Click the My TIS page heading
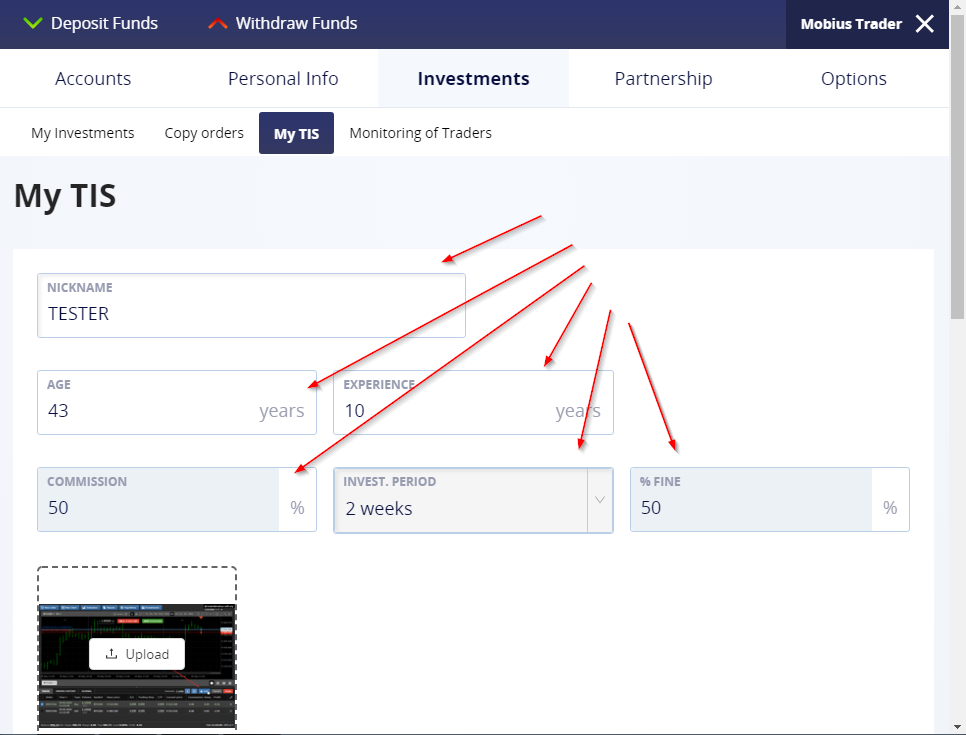Viewport: 966px width, 735px height. coord(65,197)
